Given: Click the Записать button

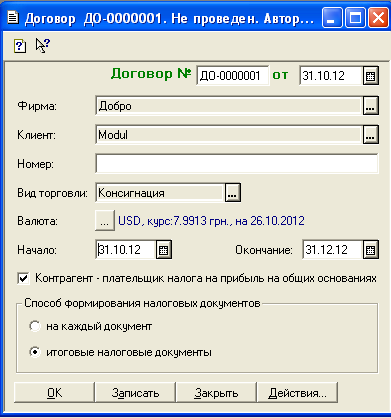Looking at the screenshot, I should [x=135, y=393].
